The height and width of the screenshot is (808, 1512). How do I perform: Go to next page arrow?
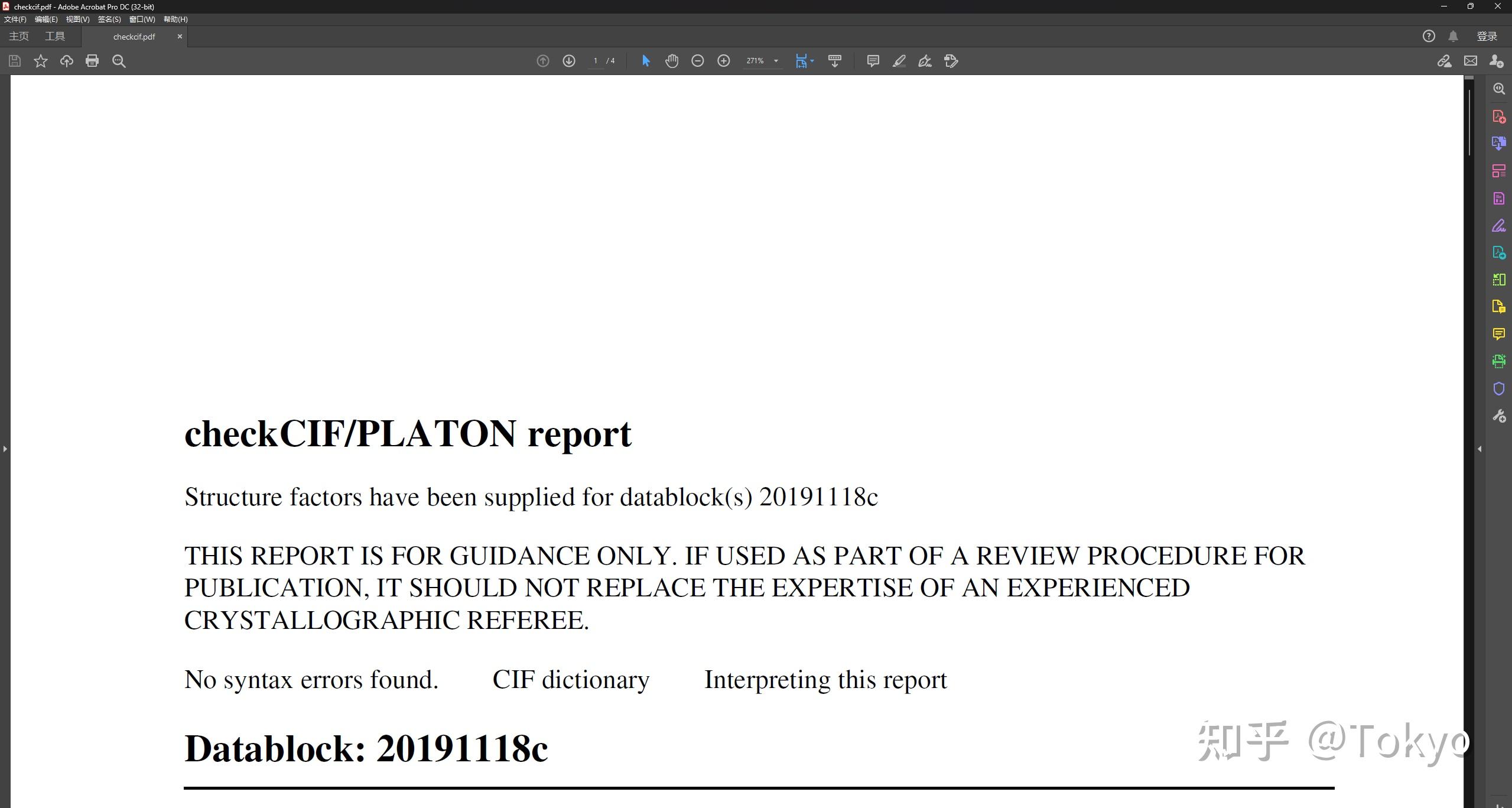tap(568, 61)
